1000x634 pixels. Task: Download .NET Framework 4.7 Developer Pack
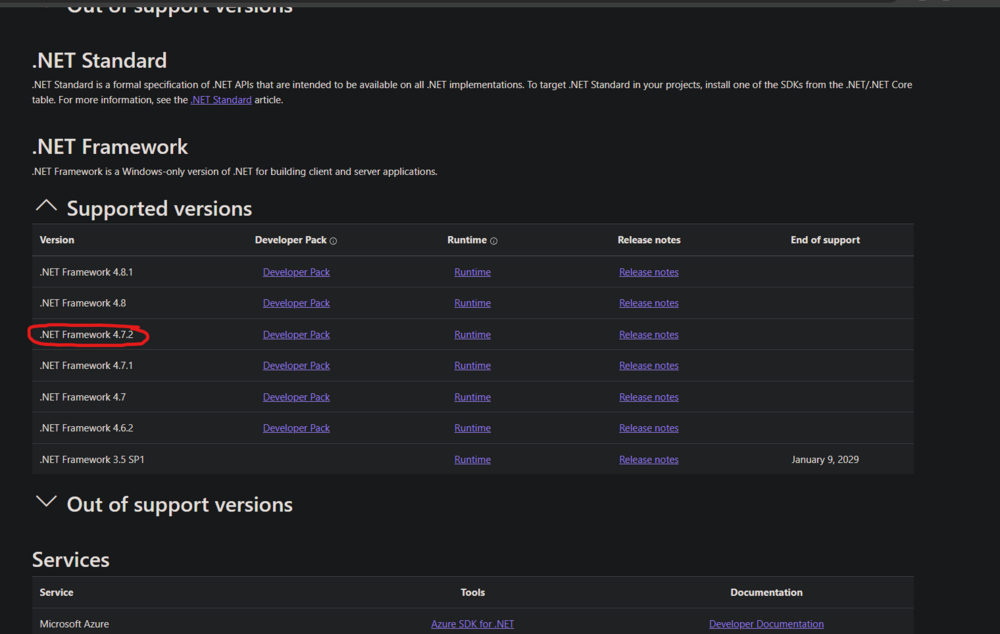(x=296, y=397)
